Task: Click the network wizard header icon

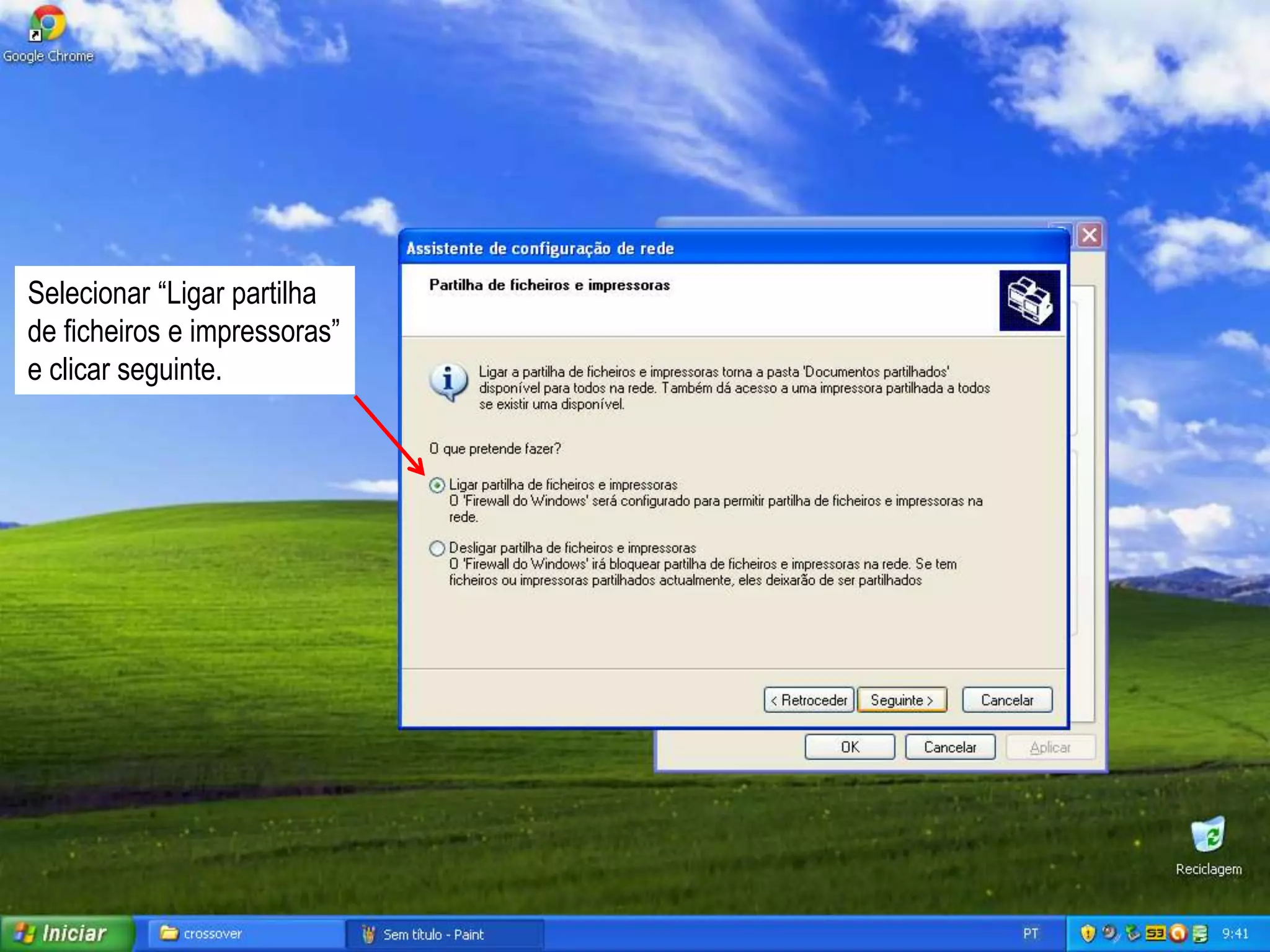Action: click(1029, 301)
